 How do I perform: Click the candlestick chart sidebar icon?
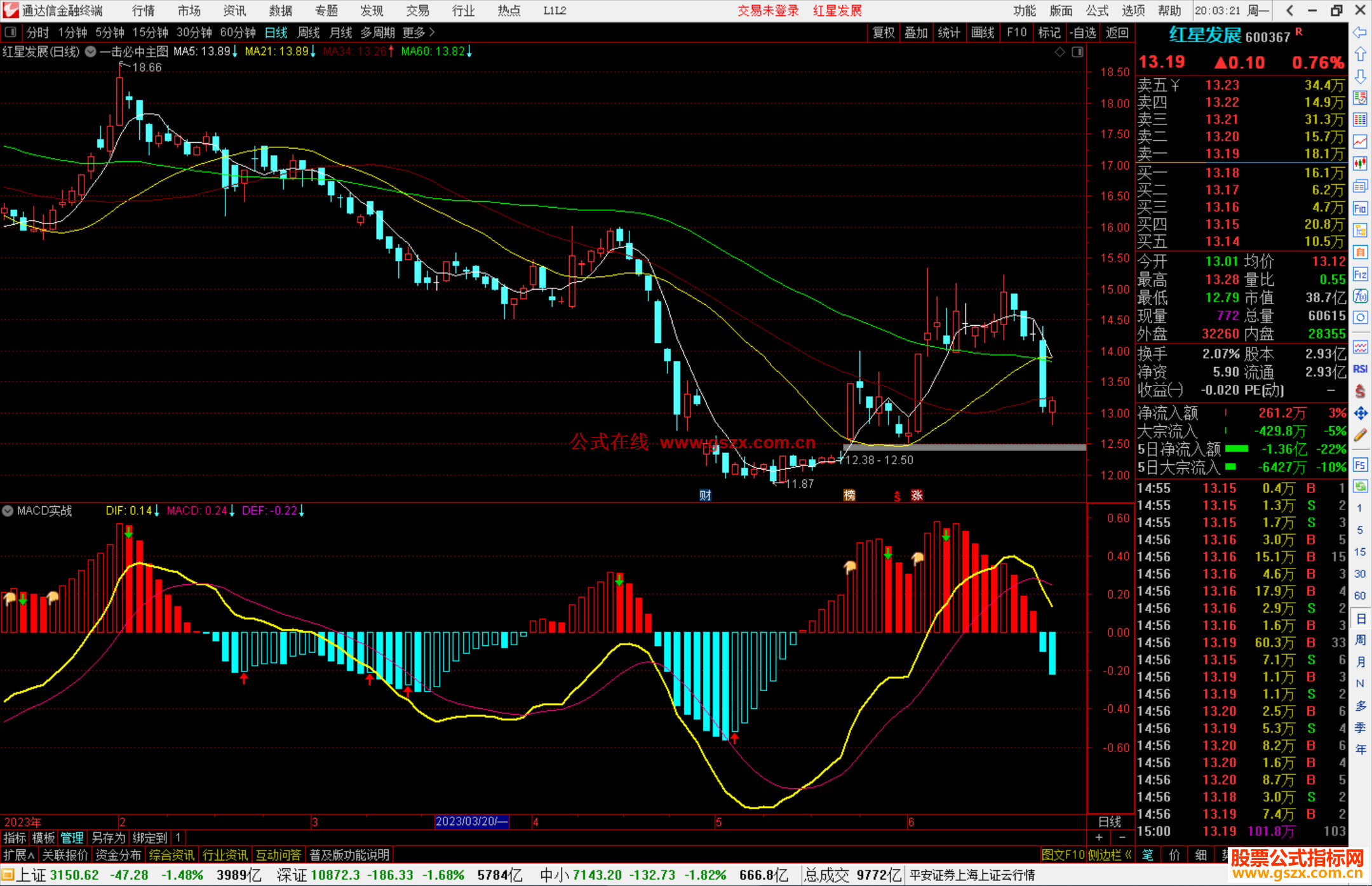pos(1360,163)
